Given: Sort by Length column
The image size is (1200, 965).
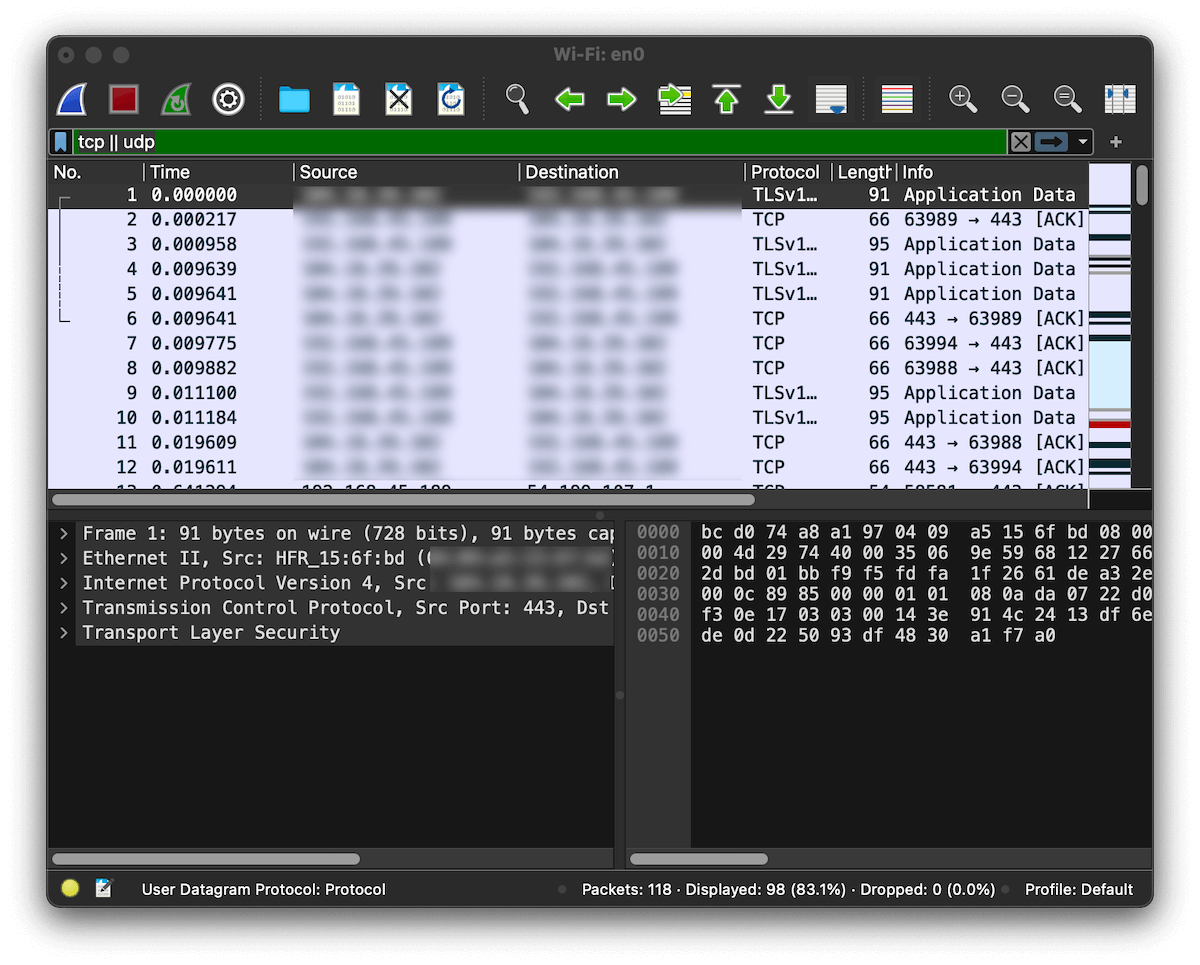Looking at the screenshot, I should [864, 172].
